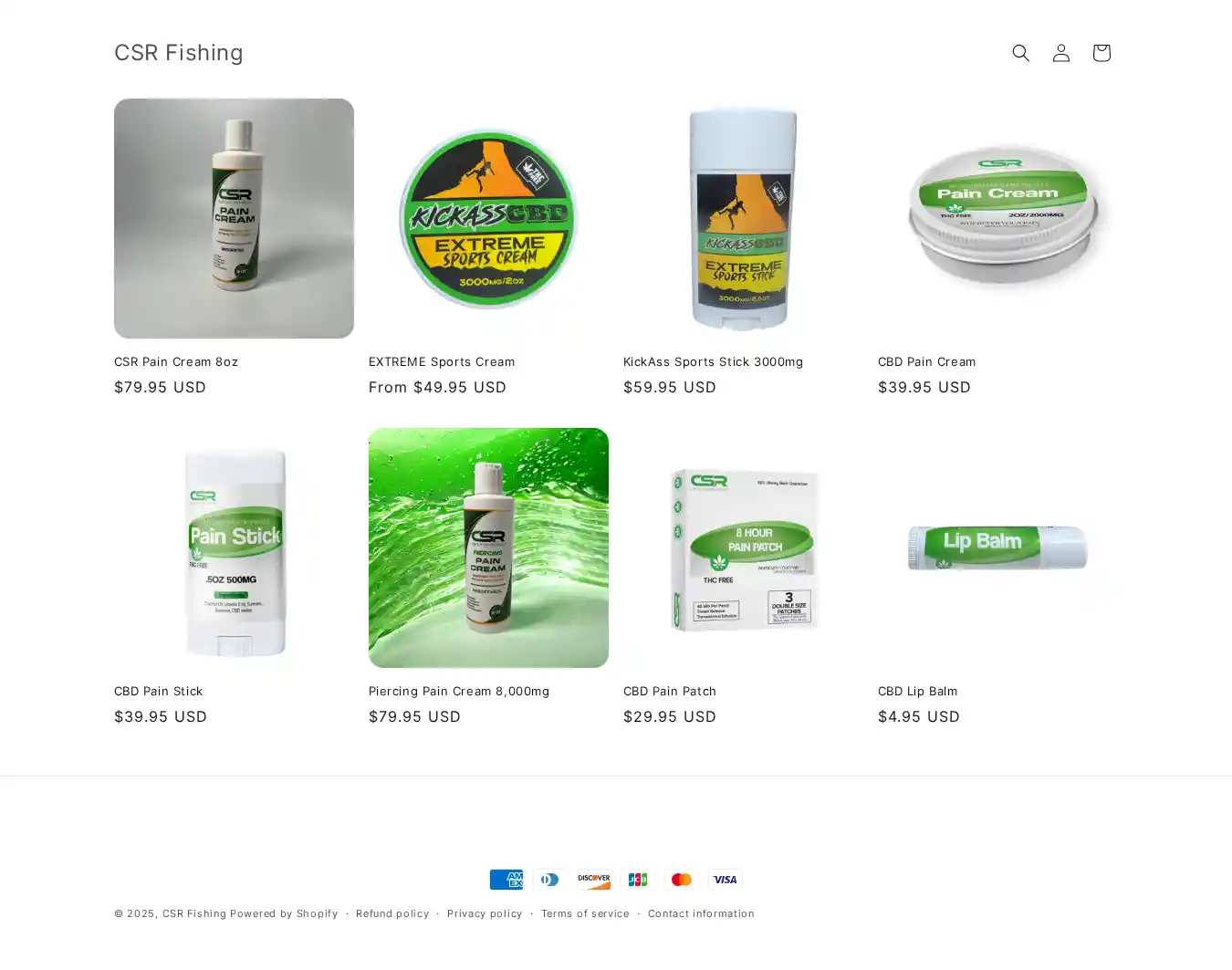Open Piercing Pain Cream 8,000mg link
This screenshot has height=970, width=1232.
459,692
